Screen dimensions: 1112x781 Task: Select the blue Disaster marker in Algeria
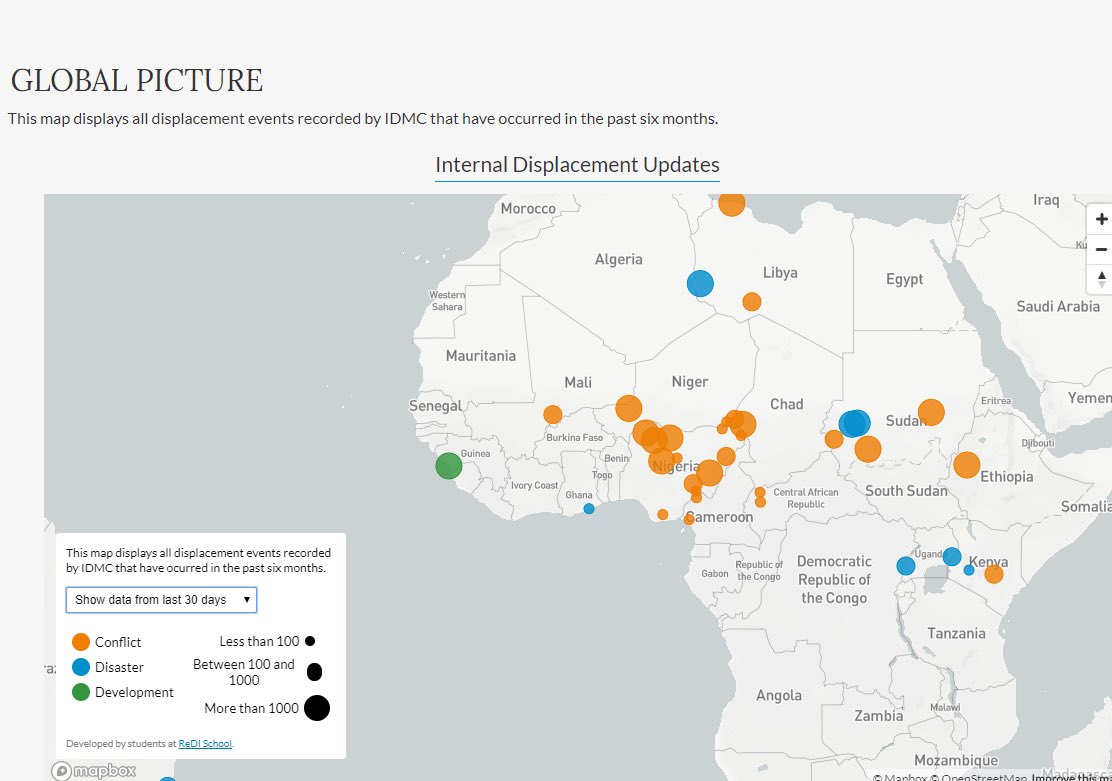700,283
